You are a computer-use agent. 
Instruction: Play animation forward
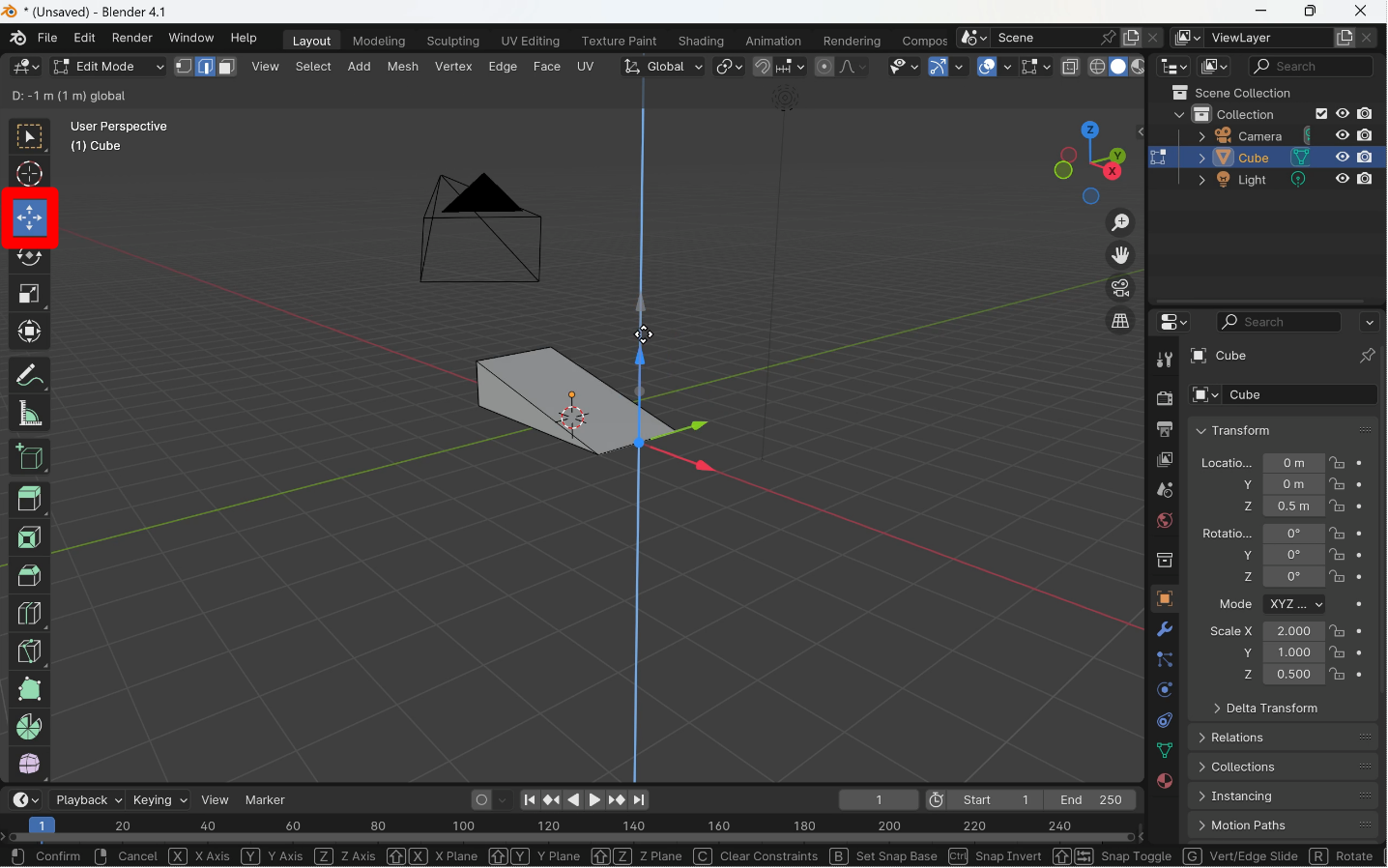point(595,800)
